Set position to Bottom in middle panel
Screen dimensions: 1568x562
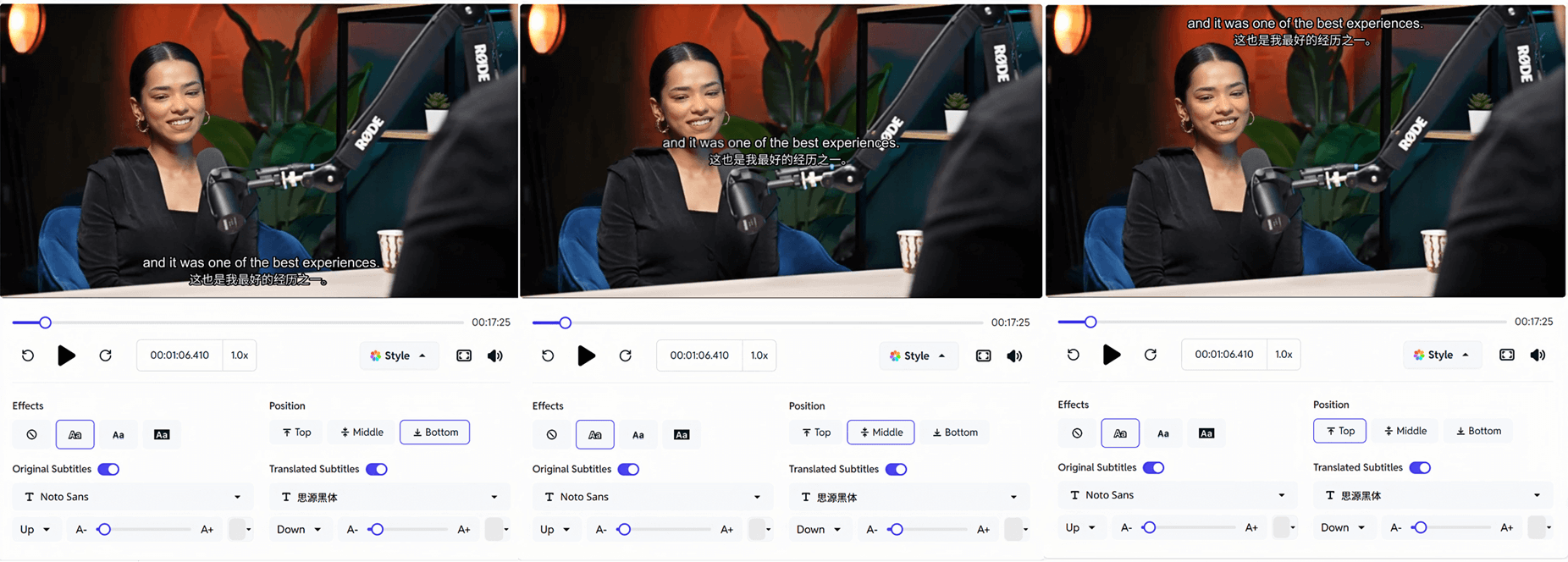click(x=954, y=432)
